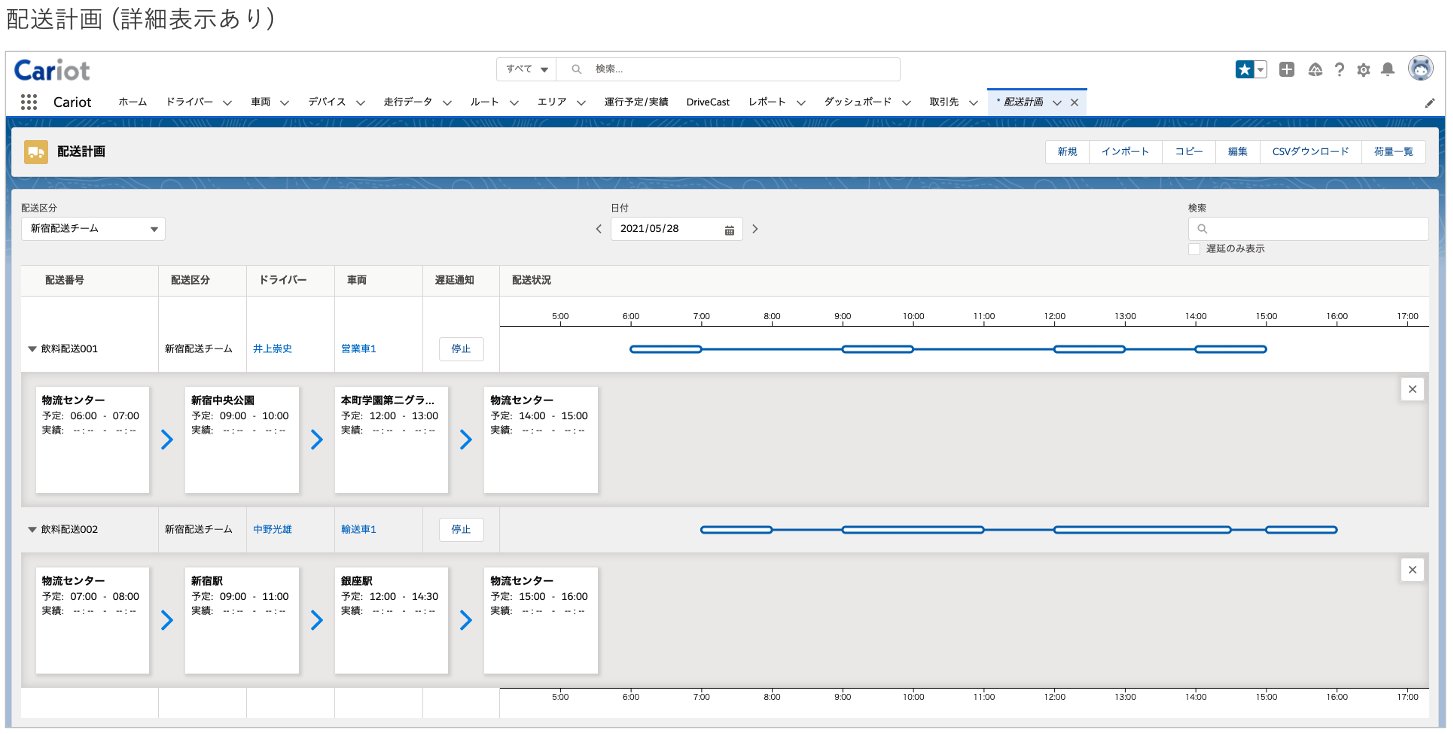
Task: Click the global actions plus icon
Action: coord(1287,69)
